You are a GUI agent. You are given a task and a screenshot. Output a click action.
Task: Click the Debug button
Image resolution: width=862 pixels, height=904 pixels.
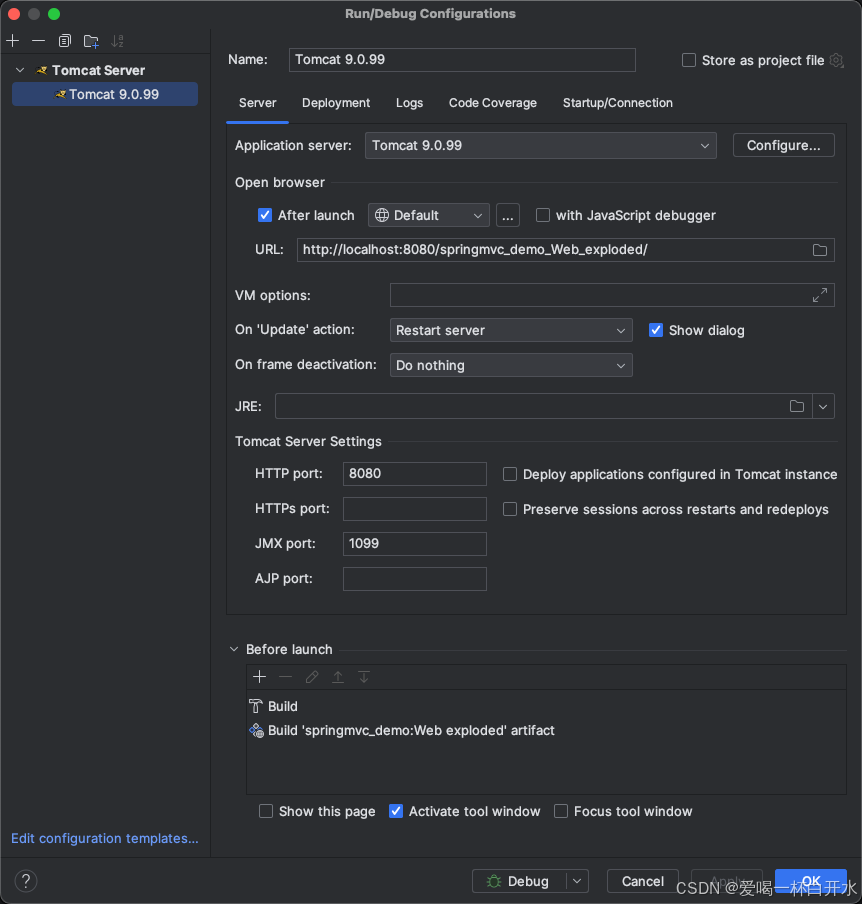(519, 881)
